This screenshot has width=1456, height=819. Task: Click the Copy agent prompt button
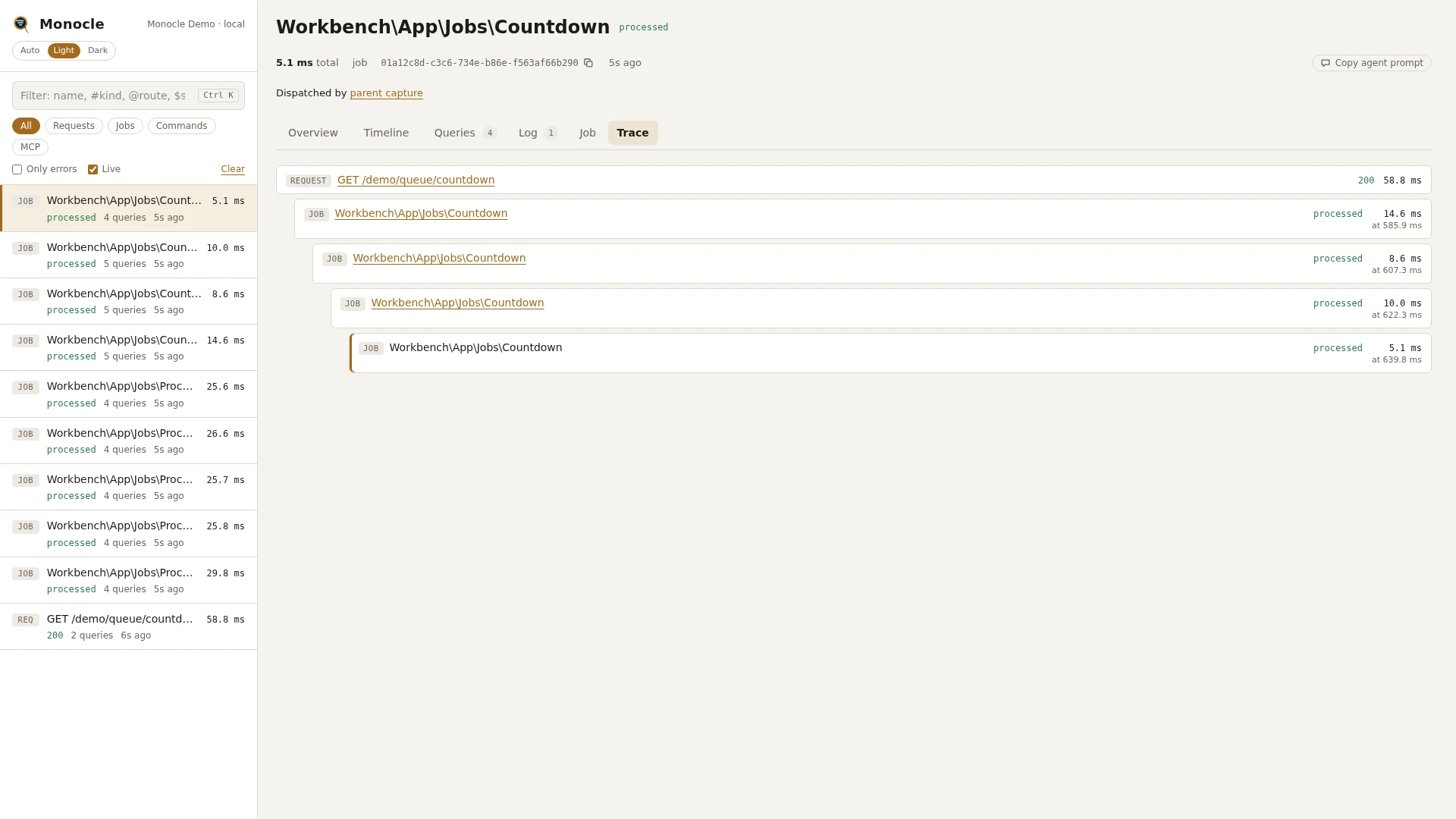pyautogui.click(x=1371, y=63)
